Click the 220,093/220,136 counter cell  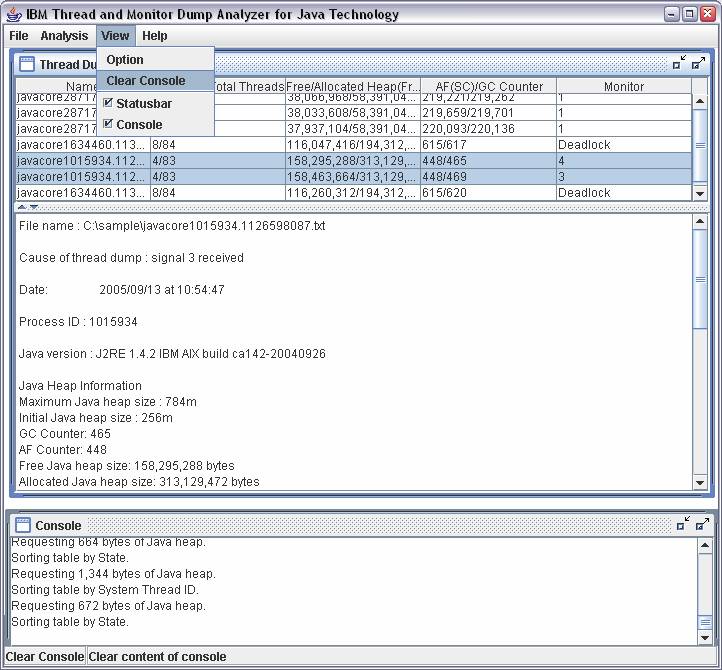pos(489,128)
